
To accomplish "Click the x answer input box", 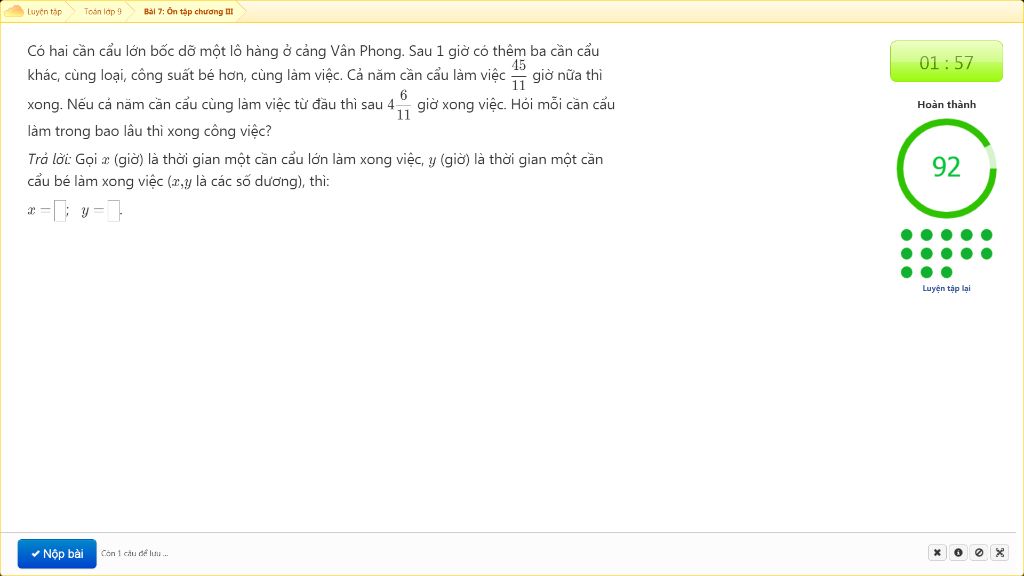I will 60,211.
